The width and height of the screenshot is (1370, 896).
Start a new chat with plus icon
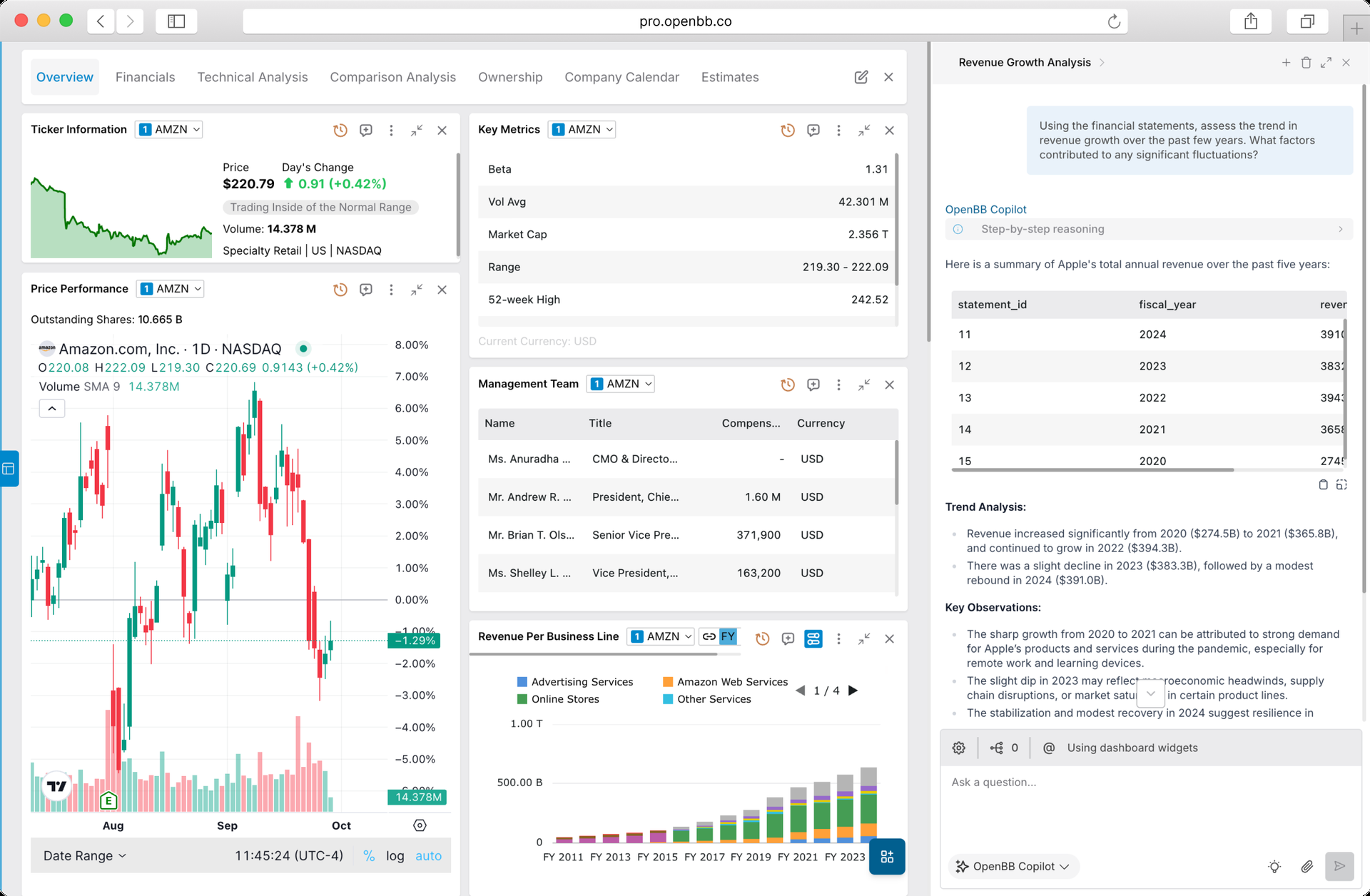tap(1286, 63)
